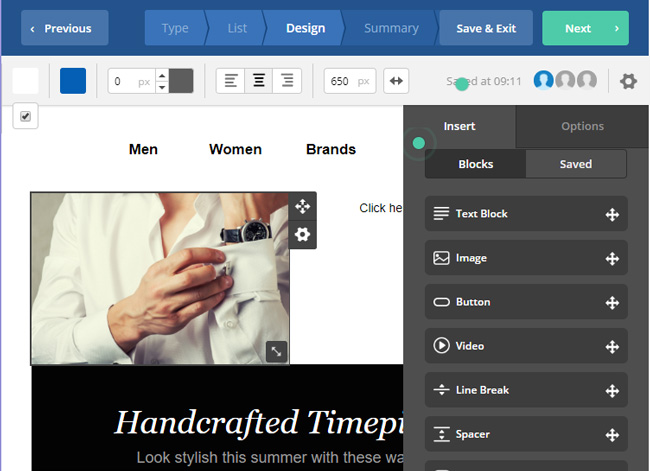
Task: Click the Image block picture icon
Action: (x=441, y=257)
